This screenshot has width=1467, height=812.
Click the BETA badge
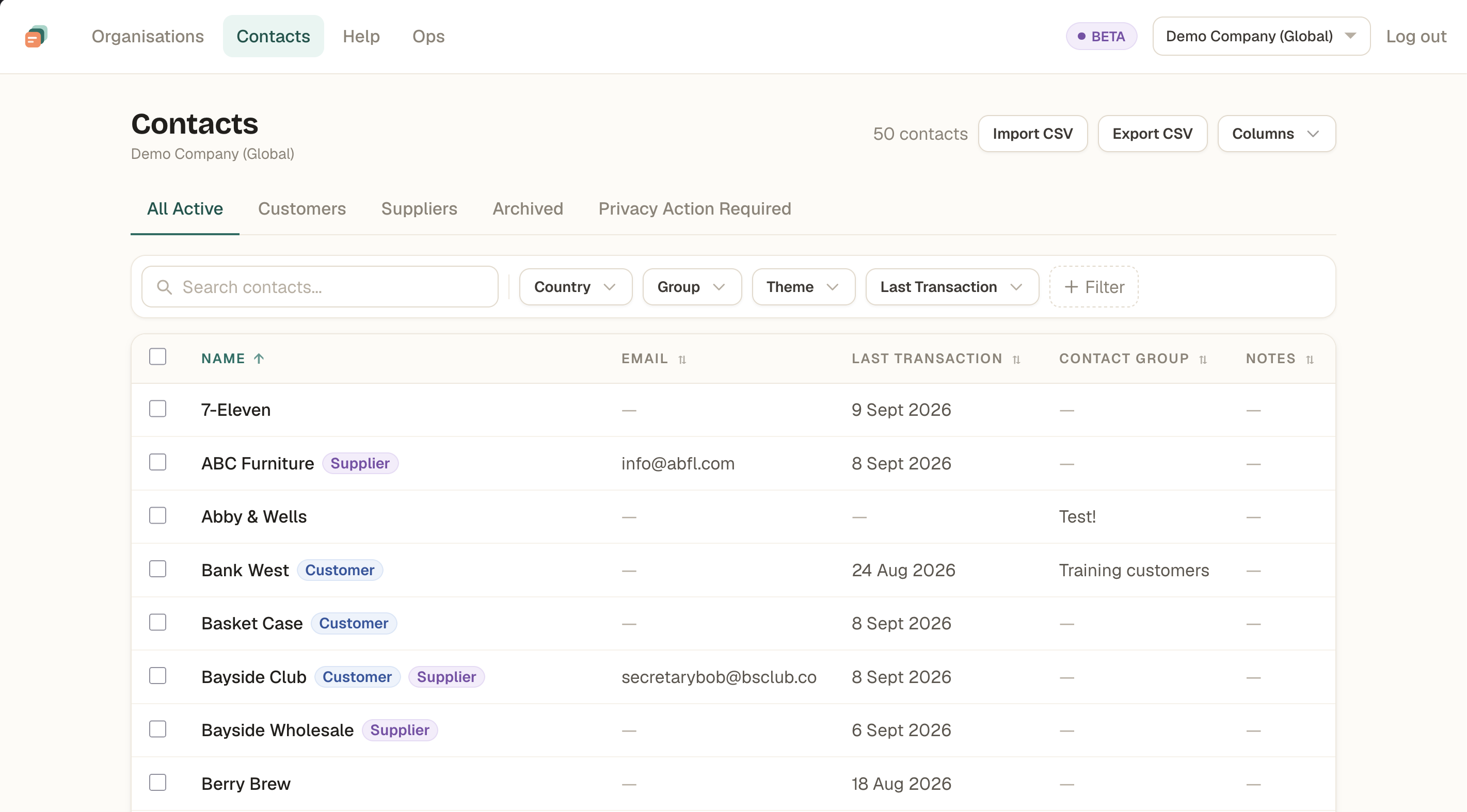[x=1102, y=37]
